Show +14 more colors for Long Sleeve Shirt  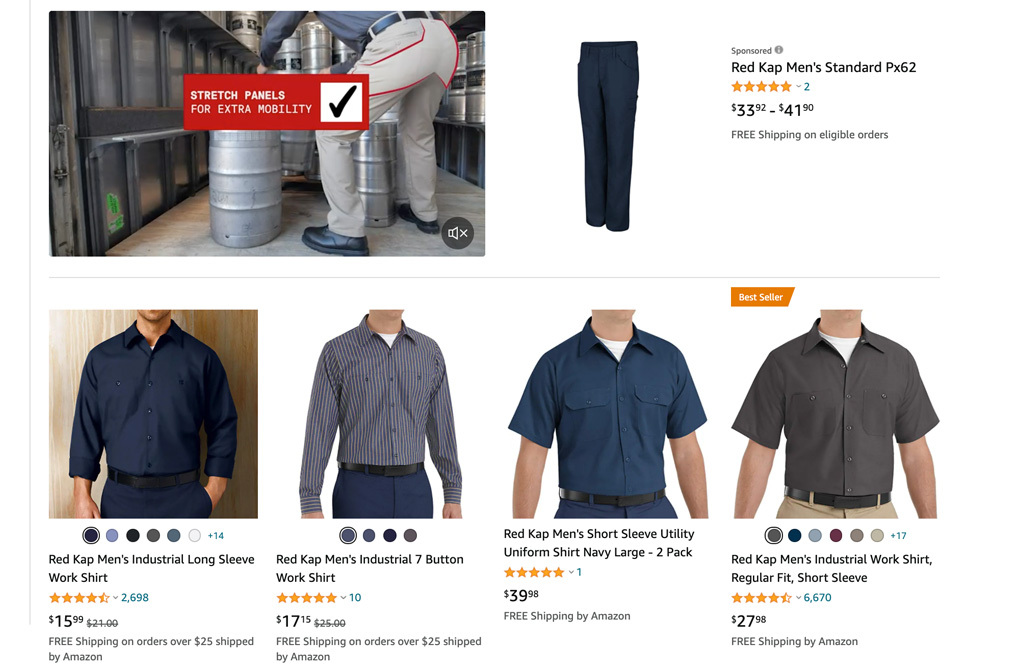(216, 535)
